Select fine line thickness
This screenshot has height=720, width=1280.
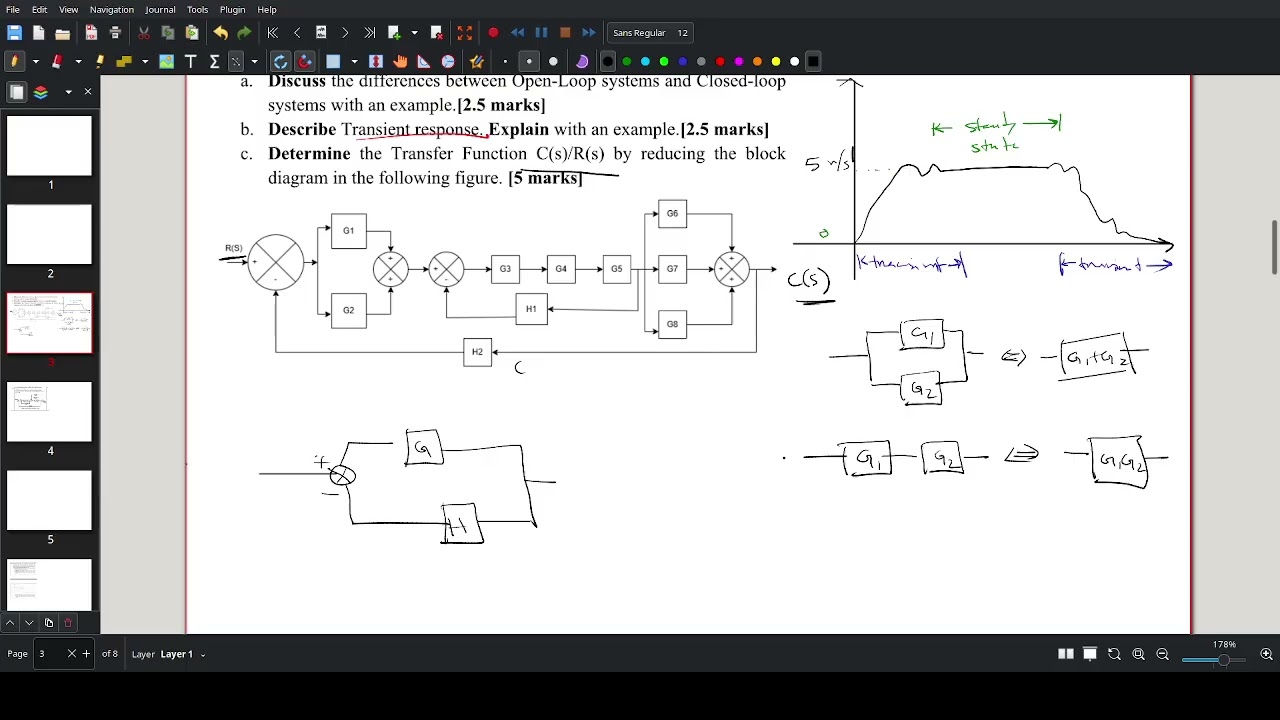(x=505, y=61)
